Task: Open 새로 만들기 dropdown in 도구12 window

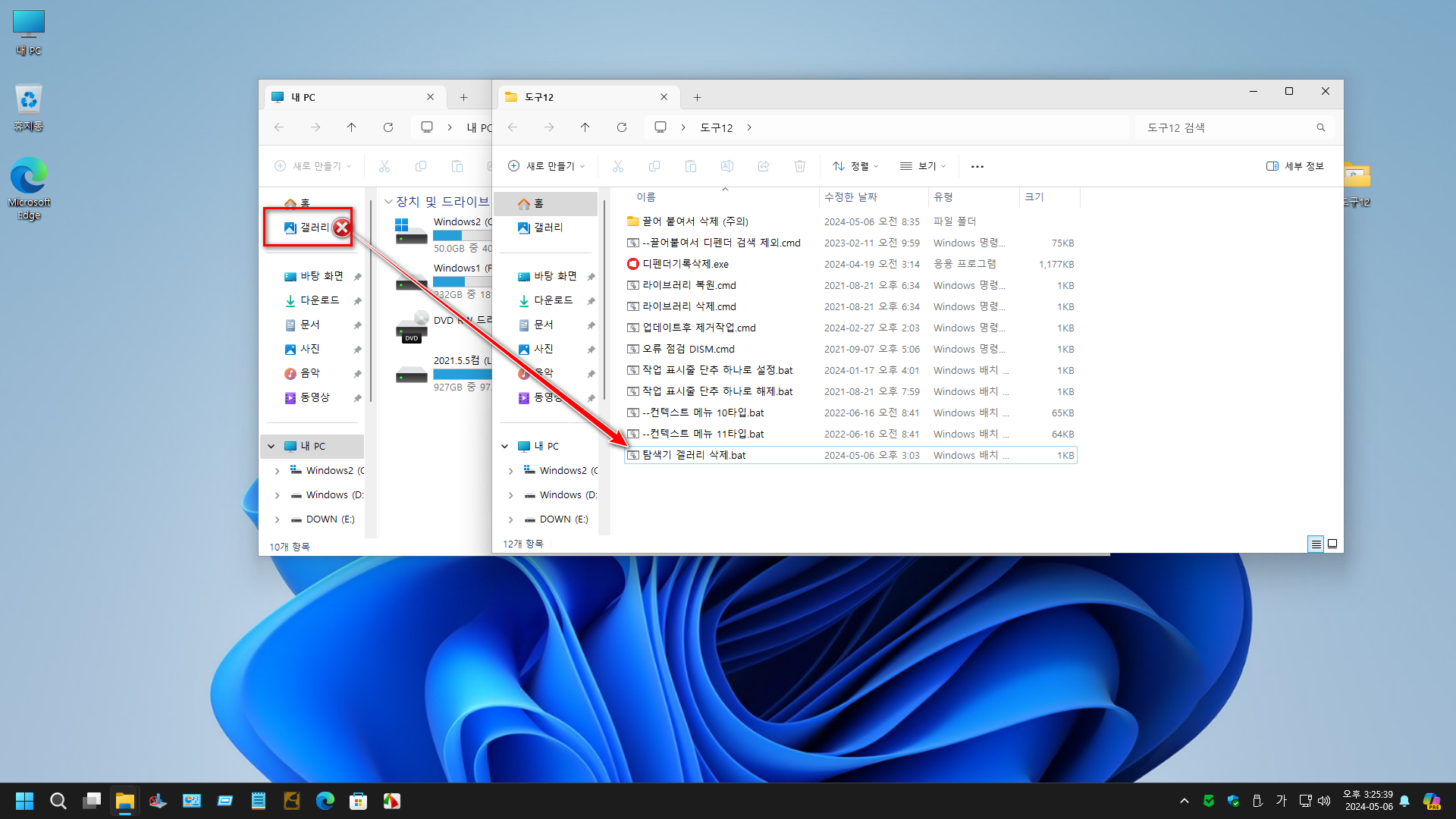Action: pos(547,166)
